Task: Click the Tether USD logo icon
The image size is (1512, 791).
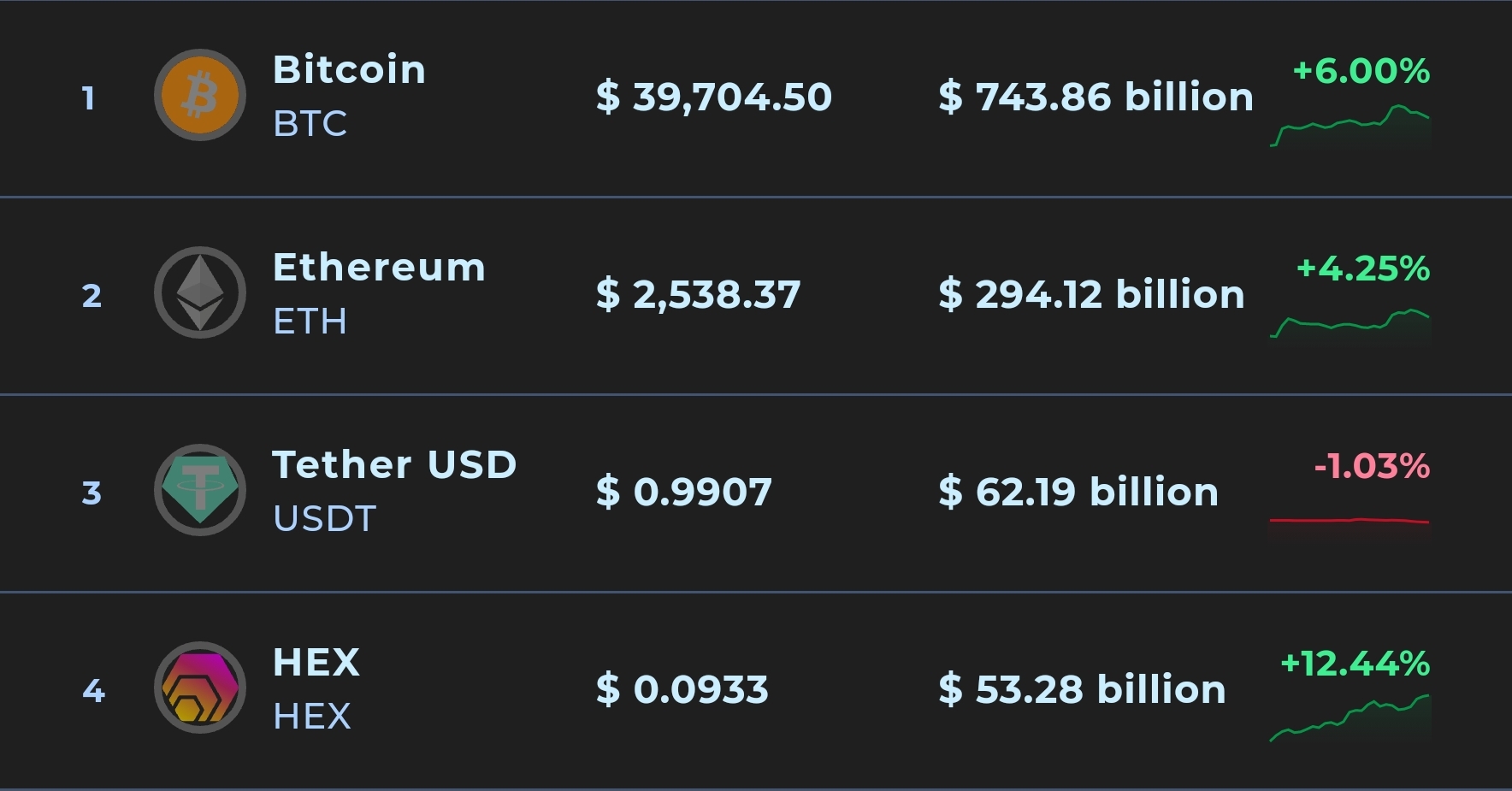Action: pos(200,490)
